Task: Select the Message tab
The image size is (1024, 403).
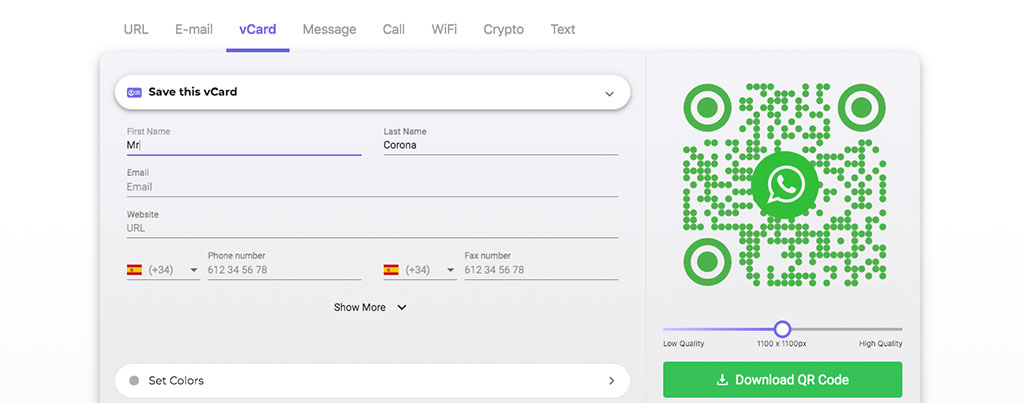Action: pyautogui.click(x=329, y=29)
